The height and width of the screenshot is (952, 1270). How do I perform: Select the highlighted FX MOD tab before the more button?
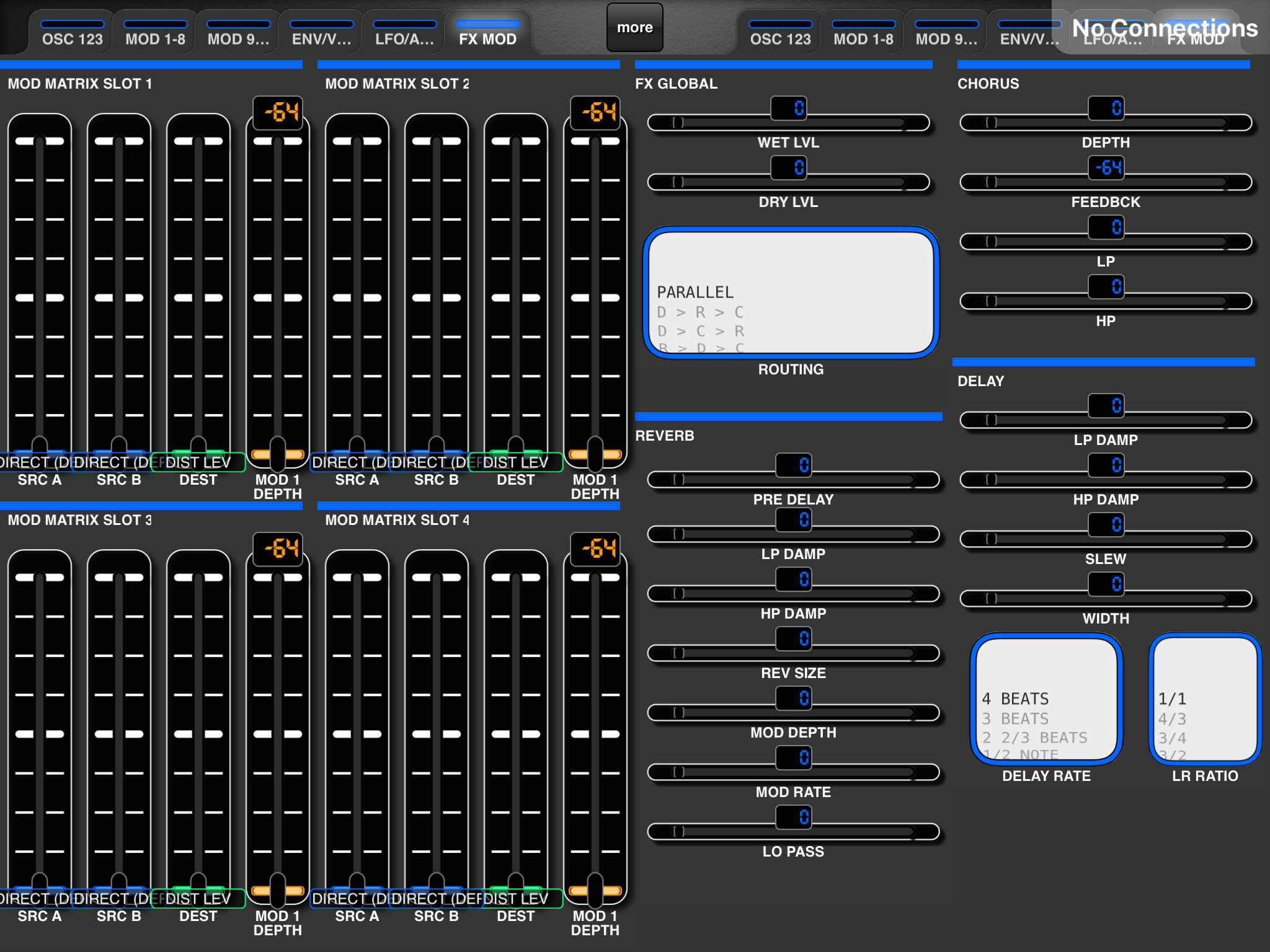[487, 33]
